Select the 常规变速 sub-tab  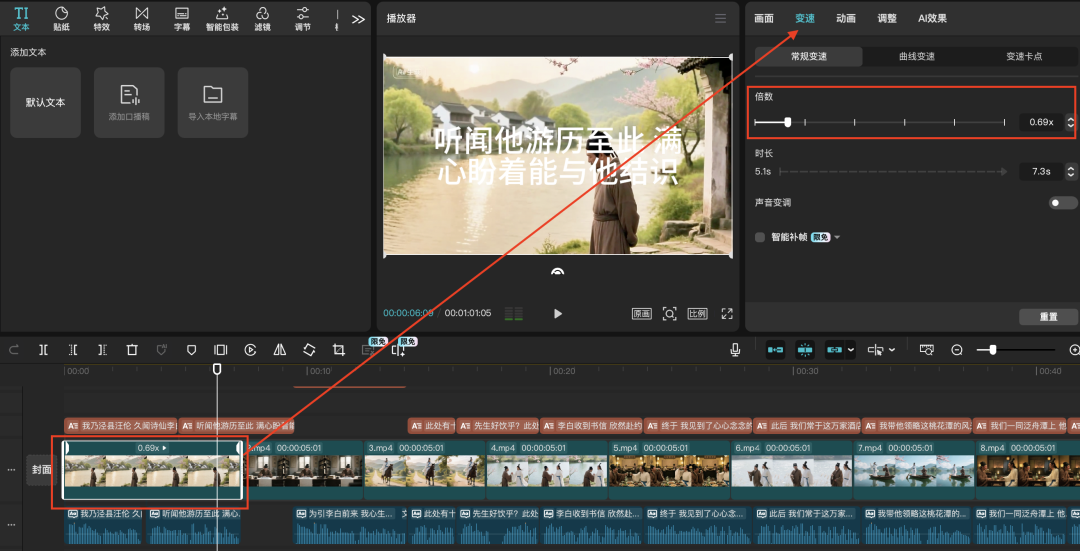(809, 56)
